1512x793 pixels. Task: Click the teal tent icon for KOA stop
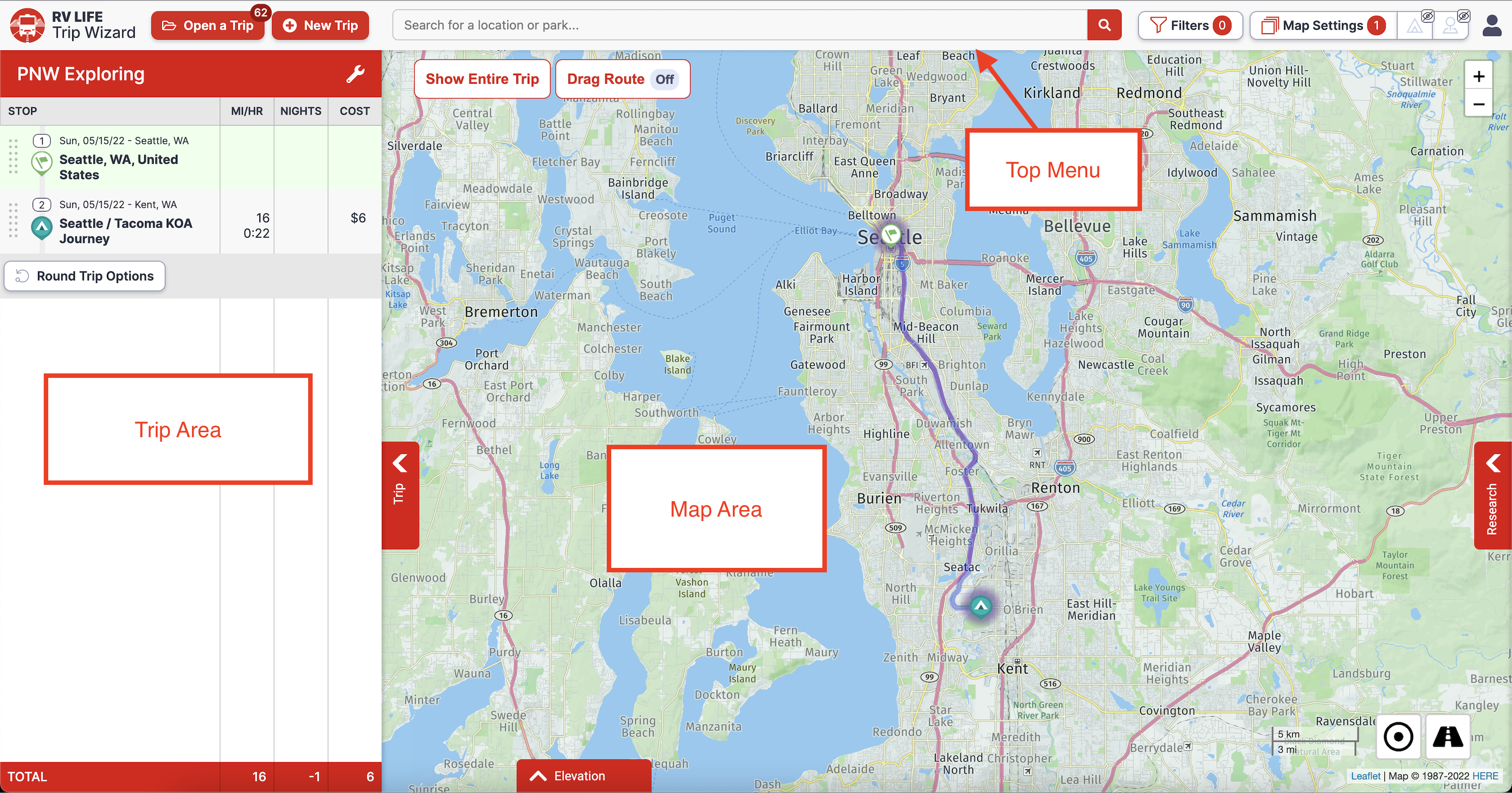pos(42,227)
